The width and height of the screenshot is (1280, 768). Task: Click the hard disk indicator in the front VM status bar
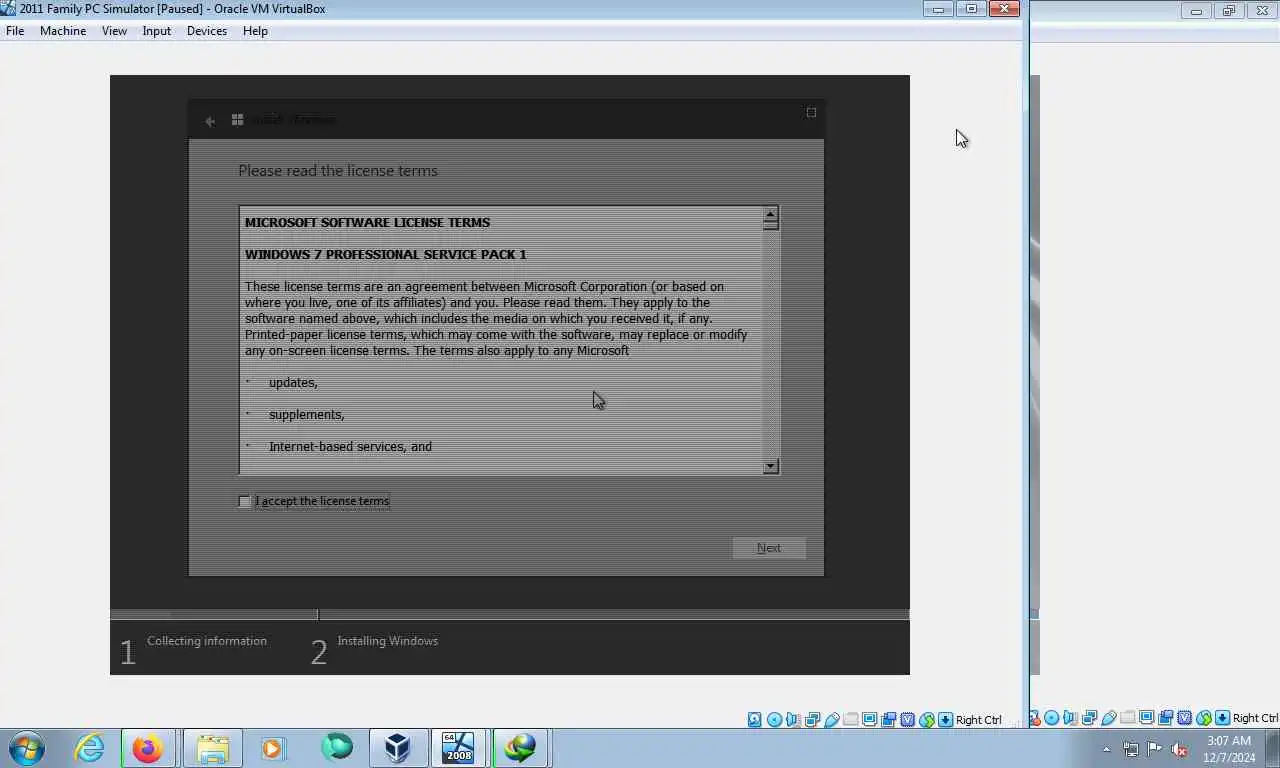[754, 719]
